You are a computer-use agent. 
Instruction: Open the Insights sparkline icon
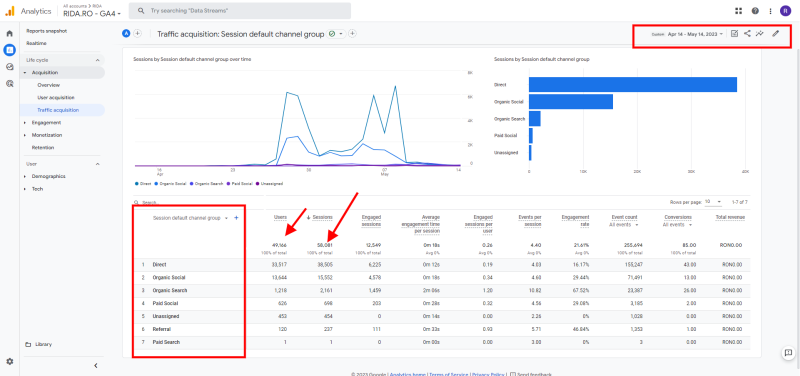point(760,34)
